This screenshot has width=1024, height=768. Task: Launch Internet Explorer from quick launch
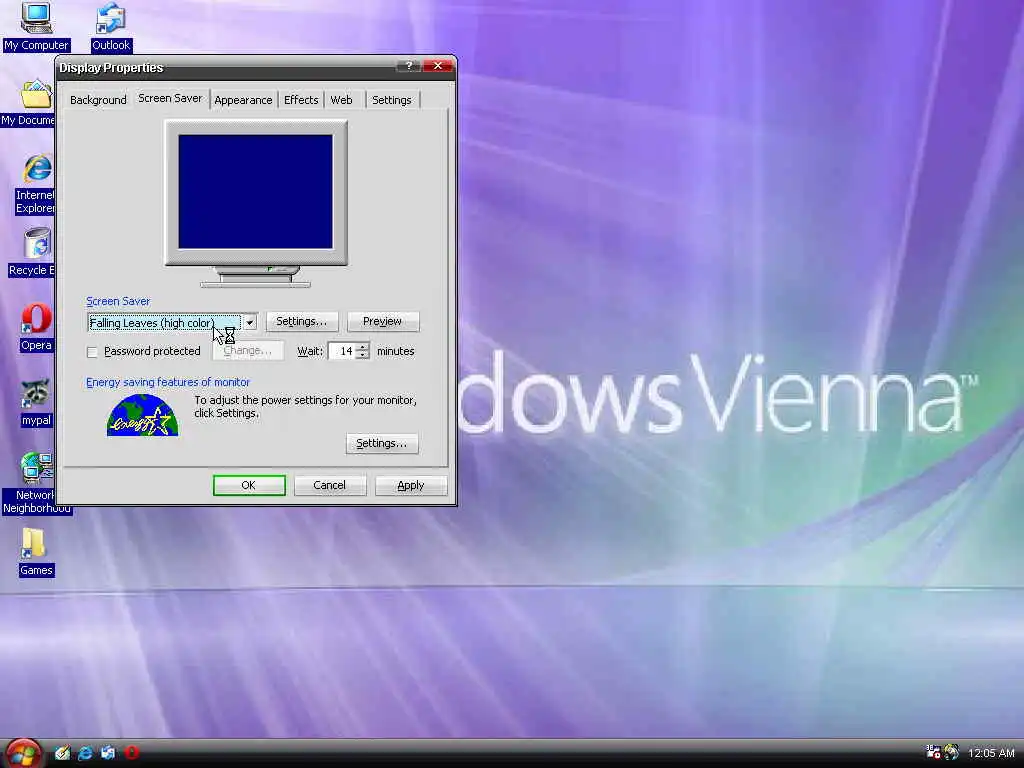coord(85,753)
